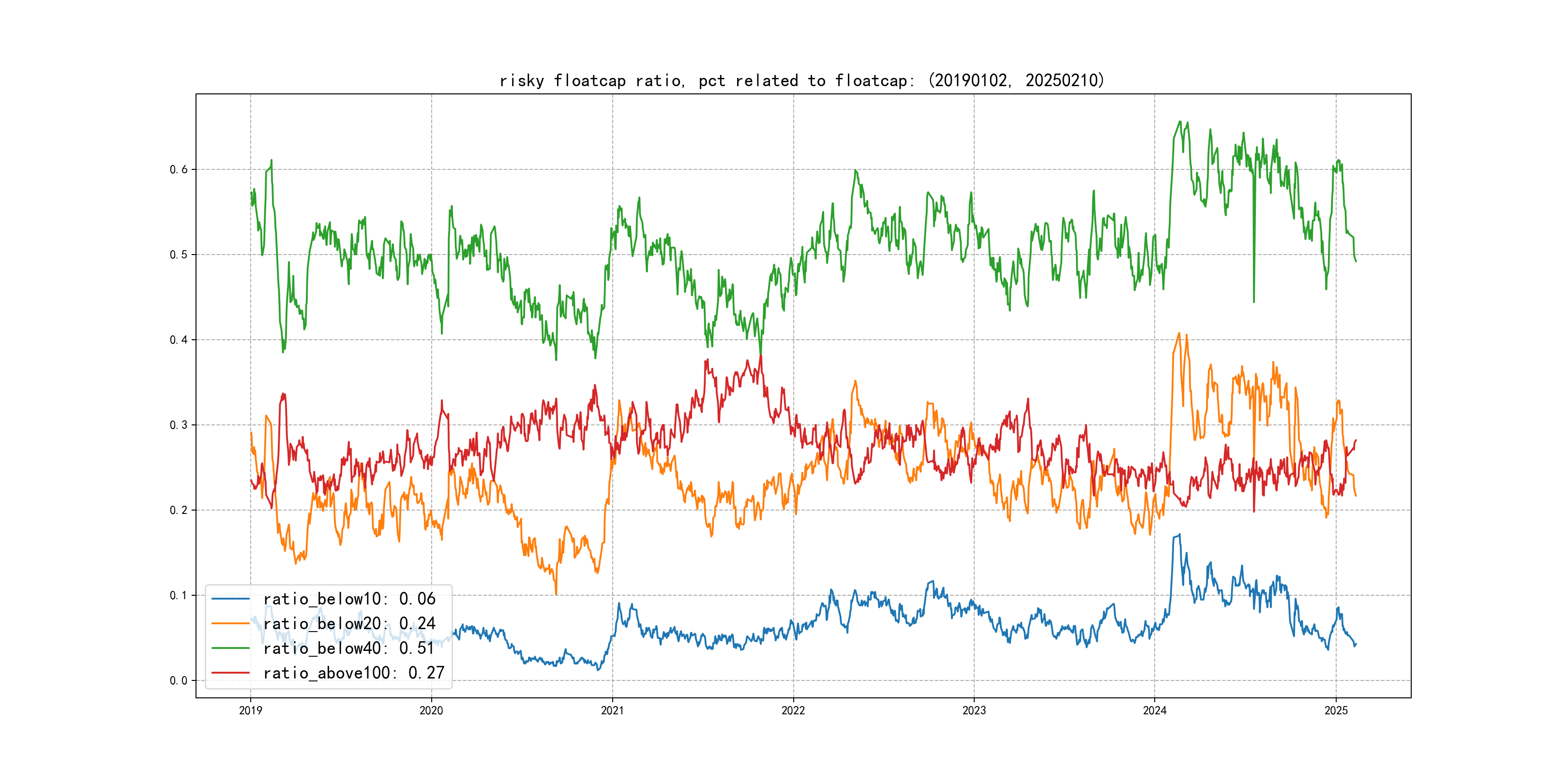
Task: Click the 2023 x-axis tick label
Action: tap(974, 710)
